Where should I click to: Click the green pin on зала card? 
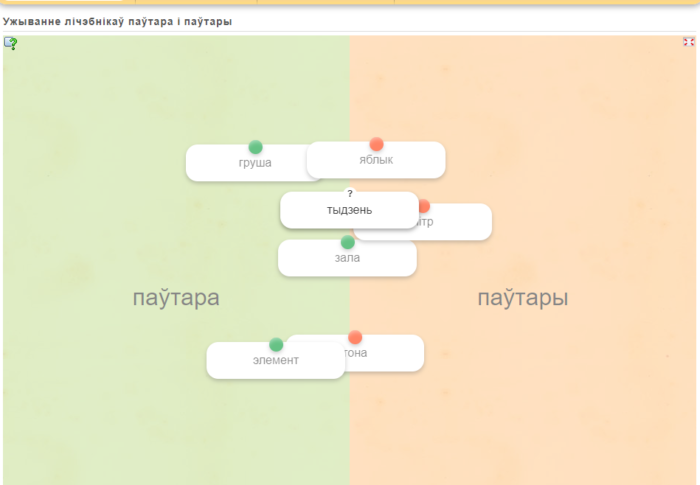348,242
